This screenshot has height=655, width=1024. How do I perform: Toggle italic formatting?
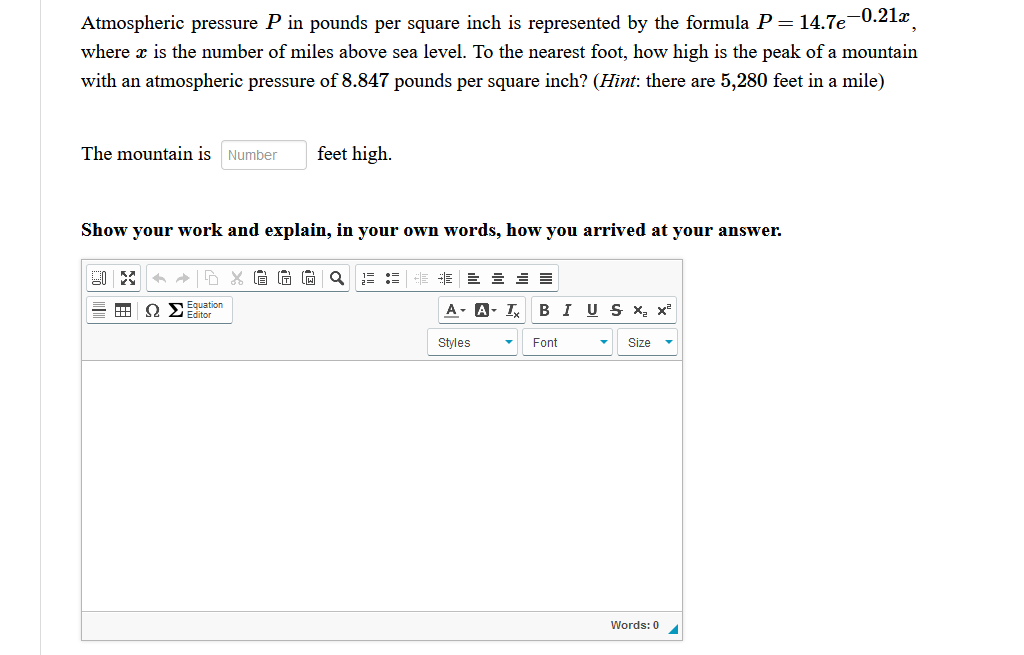pos(566,310)
